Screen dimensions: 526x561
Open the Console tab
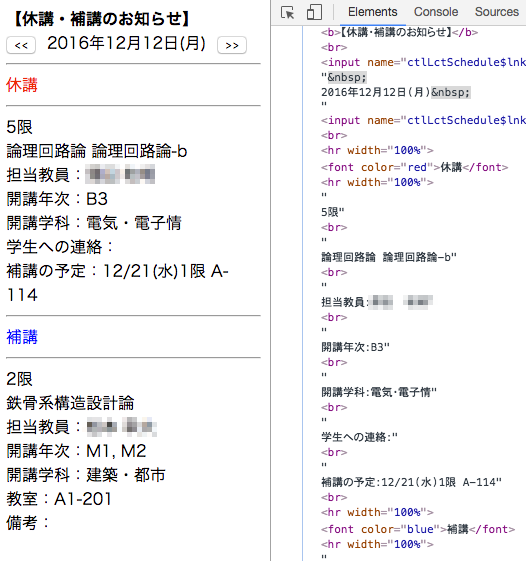pyautogui.click(x=436, y=12)
